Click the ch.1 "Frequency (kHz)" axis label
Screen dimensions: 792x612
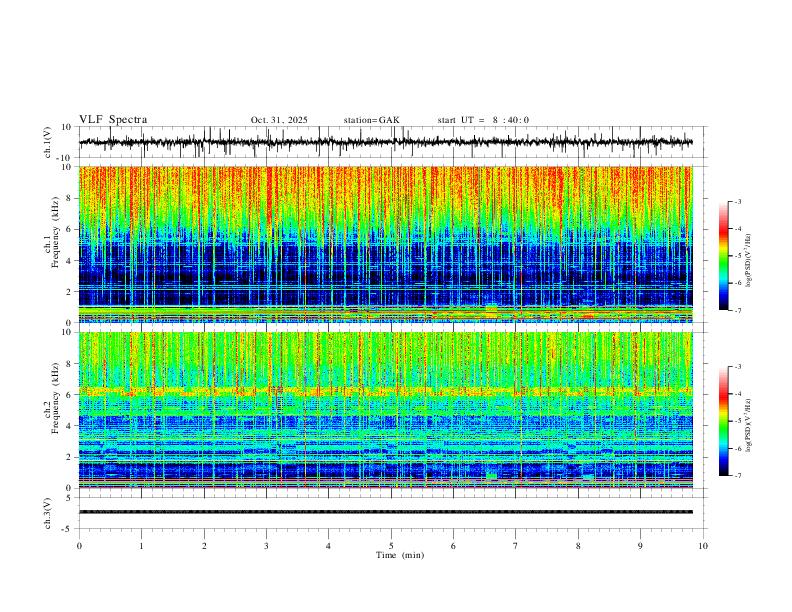point(55,230)
